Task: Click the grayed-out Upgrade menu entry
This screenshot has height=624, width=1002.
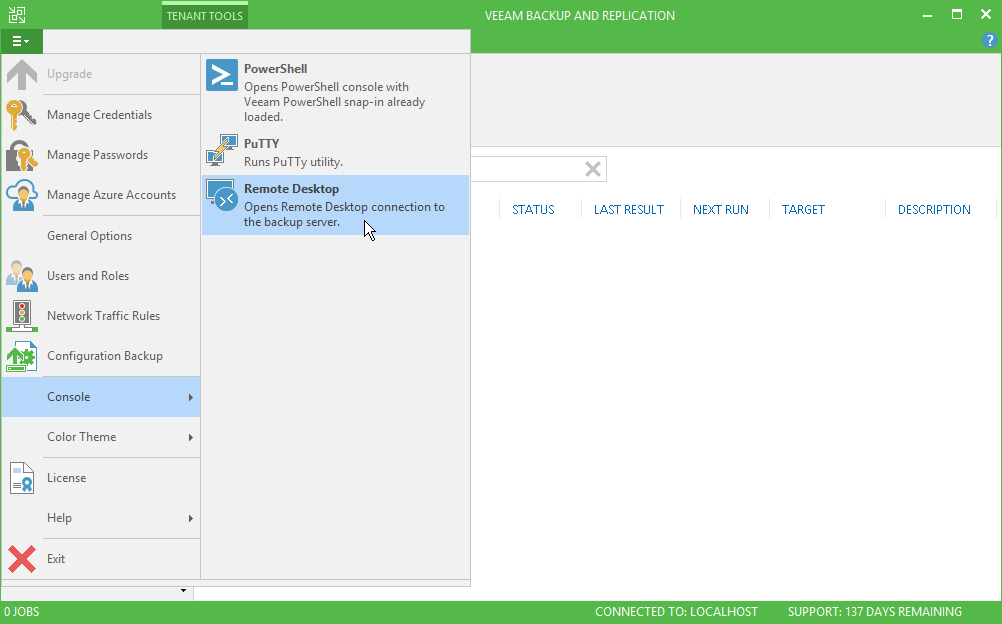Action: tap(101, 74)
